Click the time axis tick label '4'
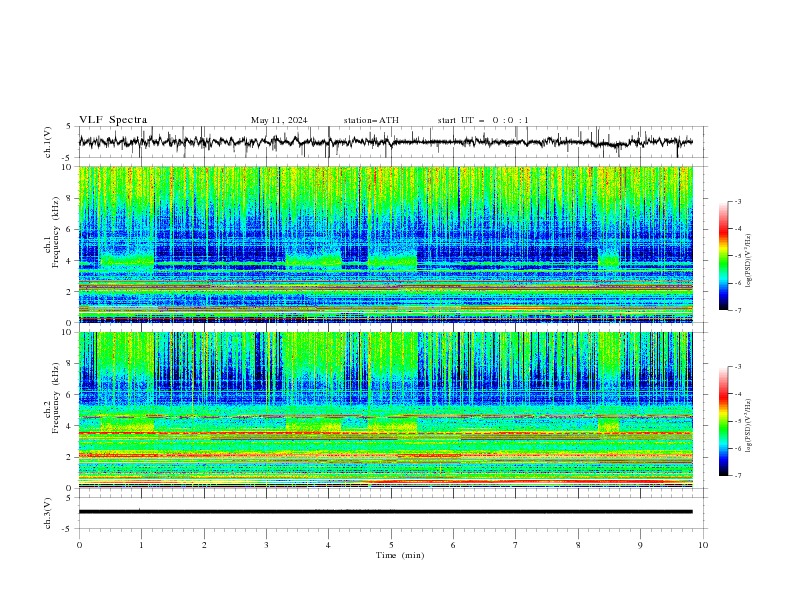 tap(328, 545)
